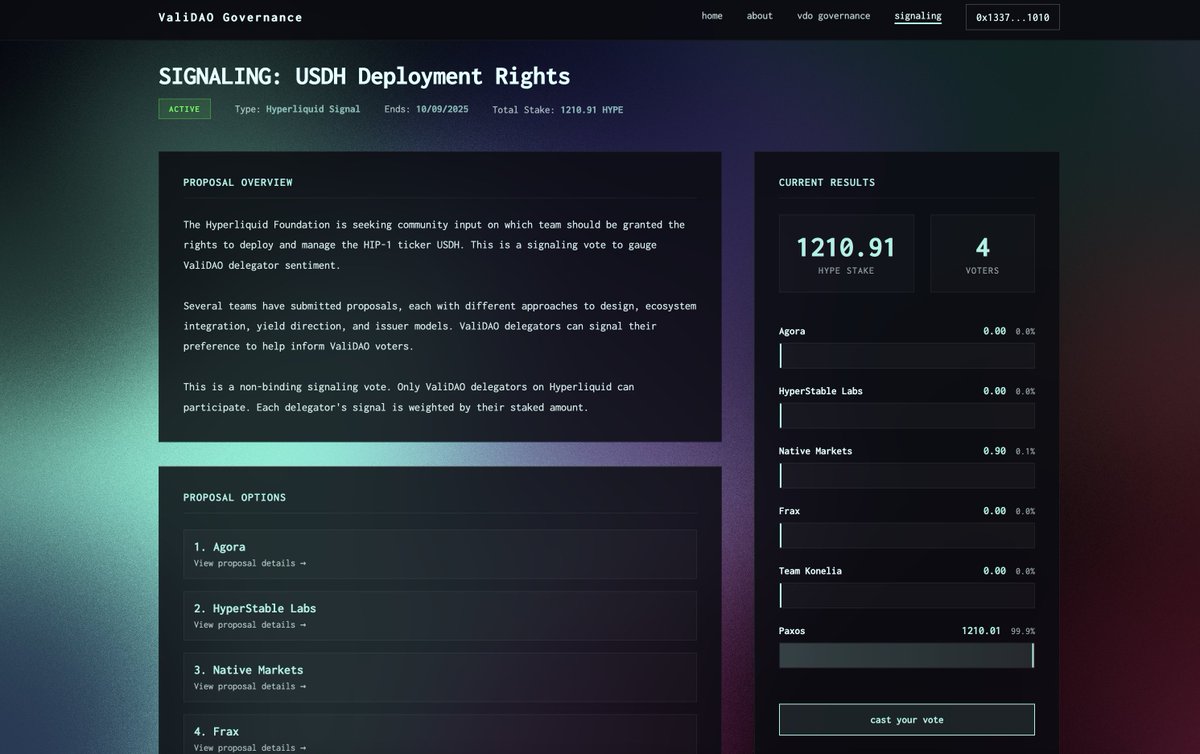Click the Agora result progress bar
Image resolution: width=1200 pixels, height=754 pixels.
coord(906,356)
